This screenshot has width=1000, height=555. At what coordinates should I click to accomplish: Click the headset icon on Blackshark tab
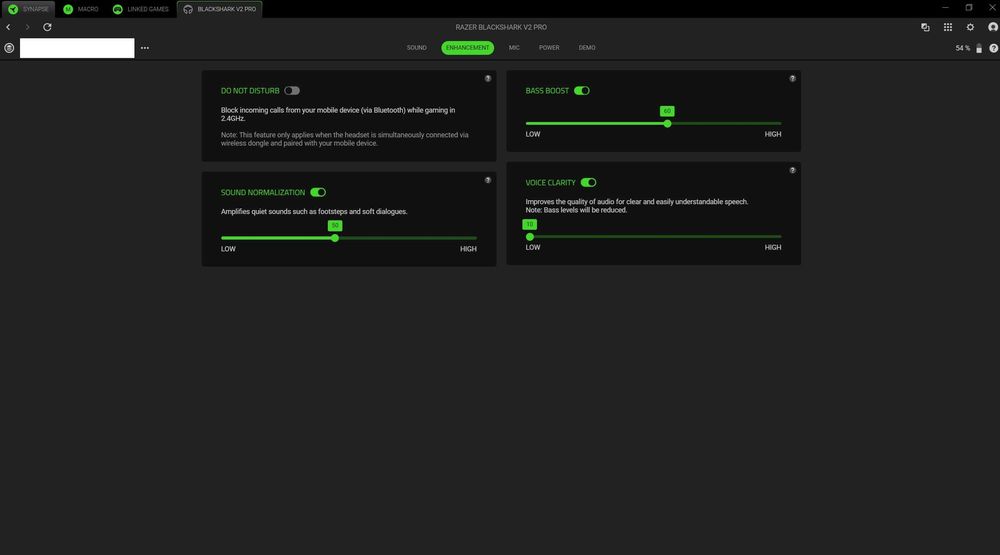pos(188,9)
